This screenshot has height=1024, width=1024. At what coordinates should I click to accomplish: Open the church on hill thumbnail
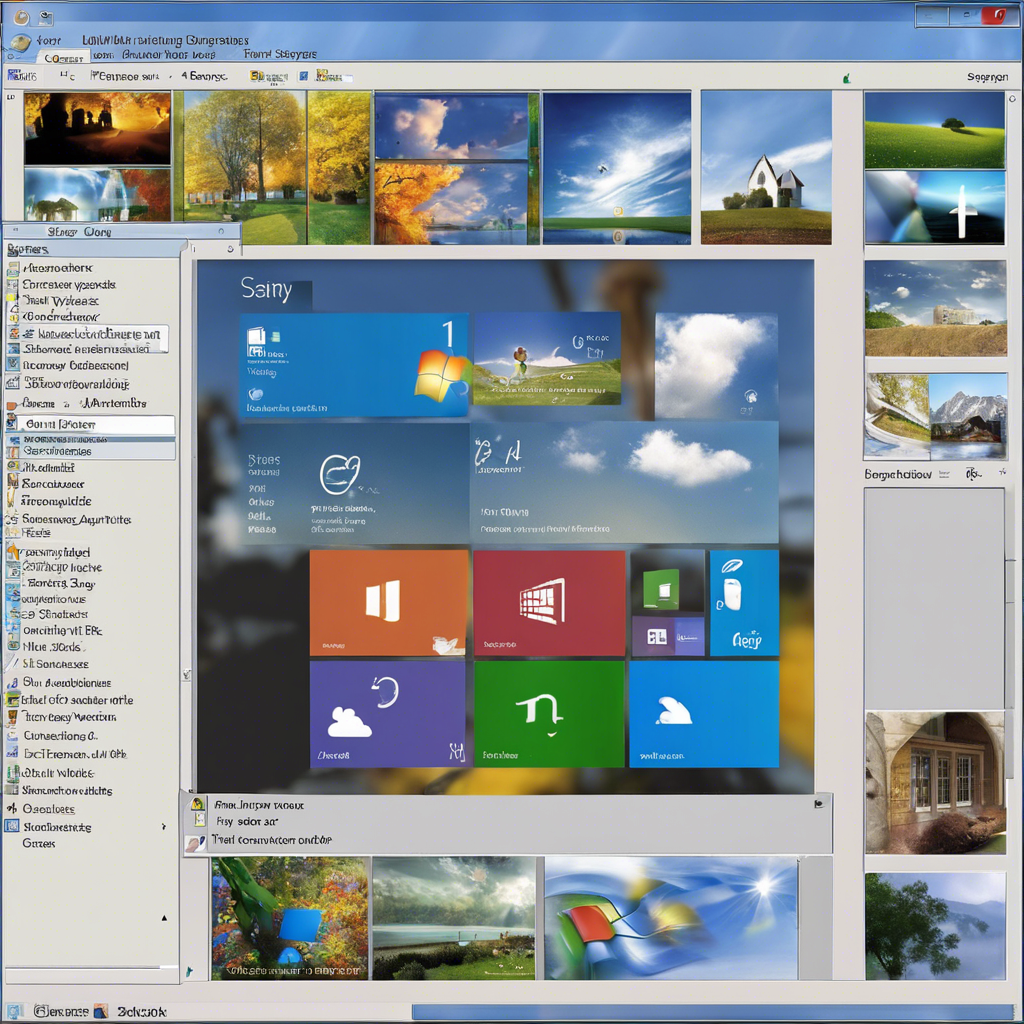(766, 167)
